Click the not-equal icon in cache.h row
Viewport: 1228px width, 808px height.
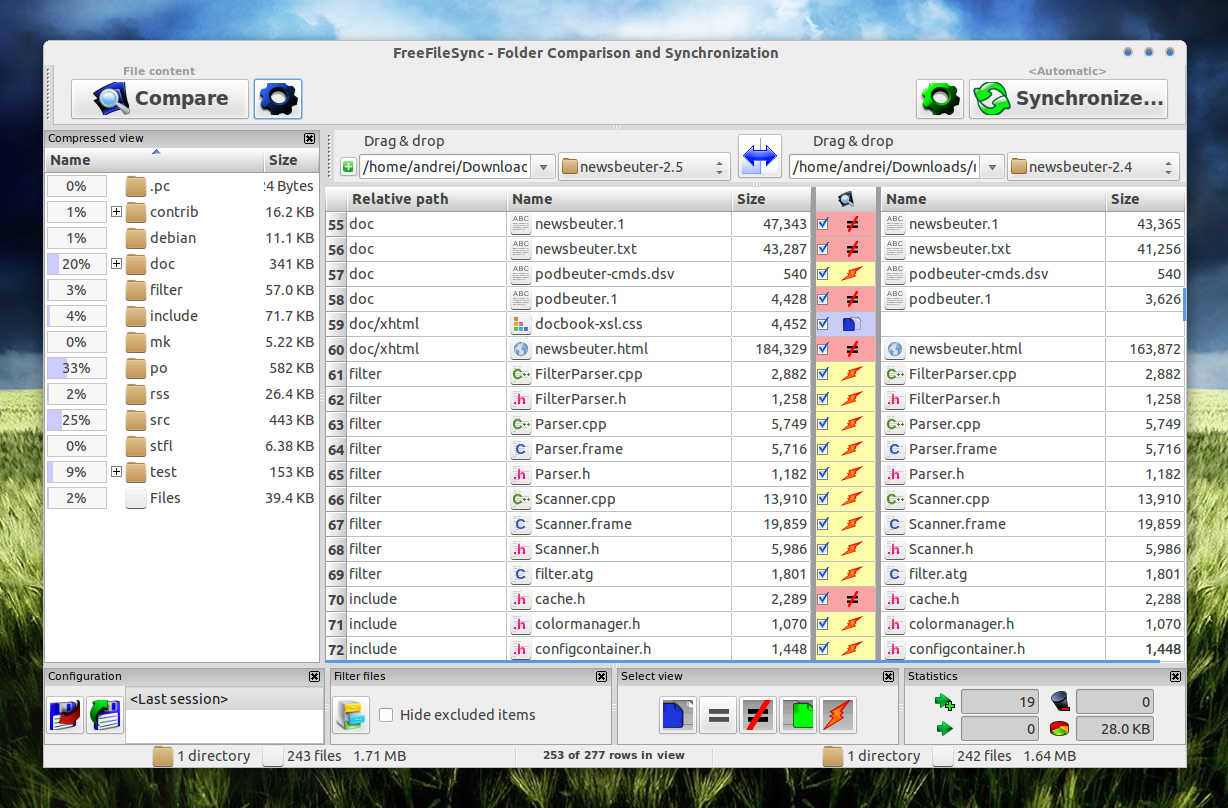pos(853,599)
